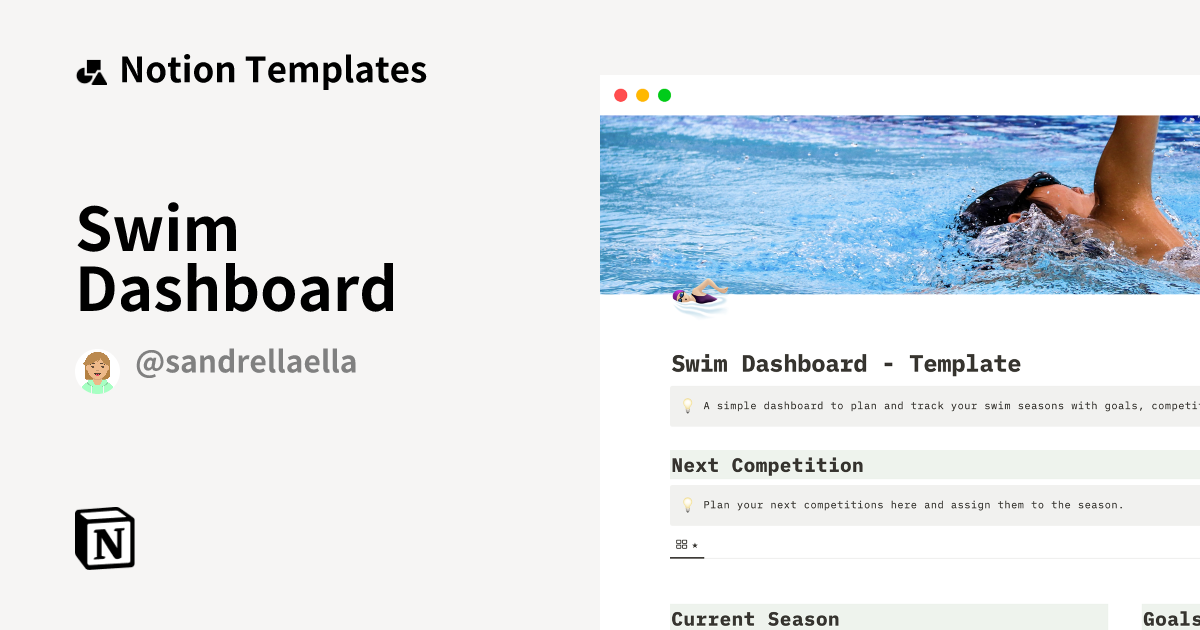Select the black Notion N logo
Screen dimensions: 1200x630
(104, 538)
